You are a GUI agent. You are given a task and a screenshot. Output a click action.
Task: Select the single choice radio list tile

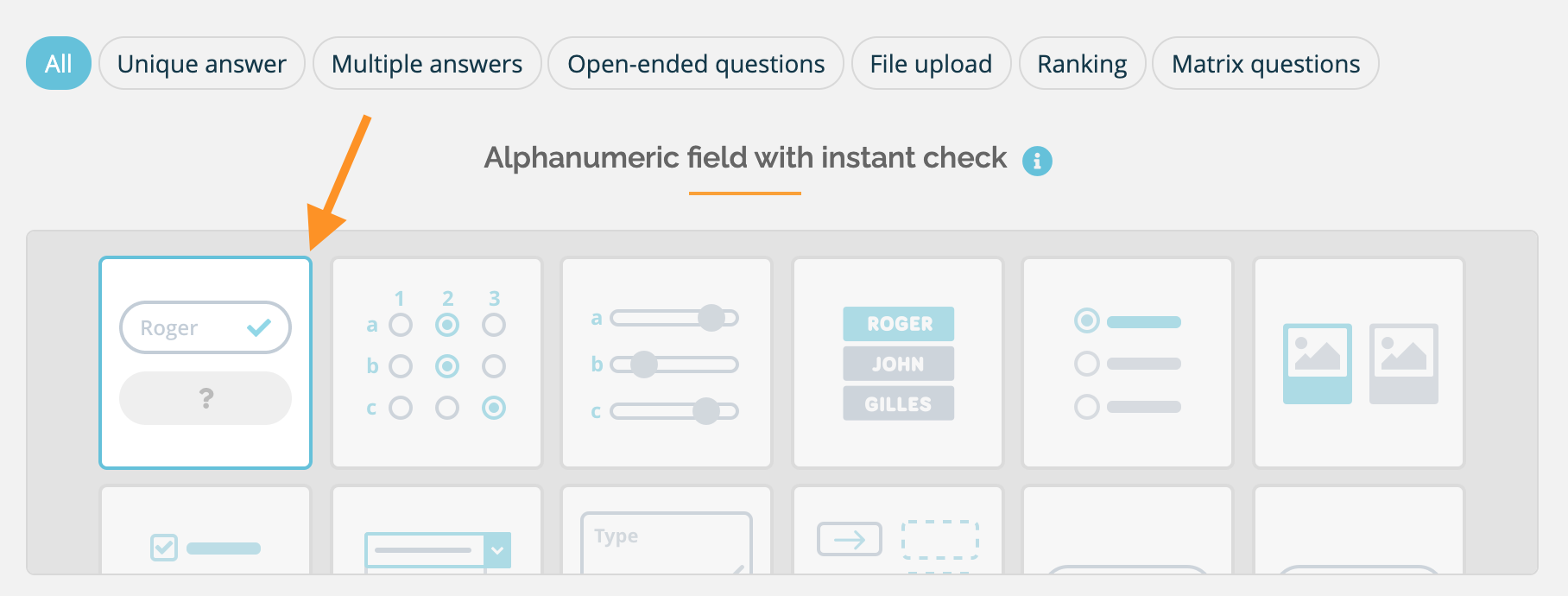tap(1128, 363)
